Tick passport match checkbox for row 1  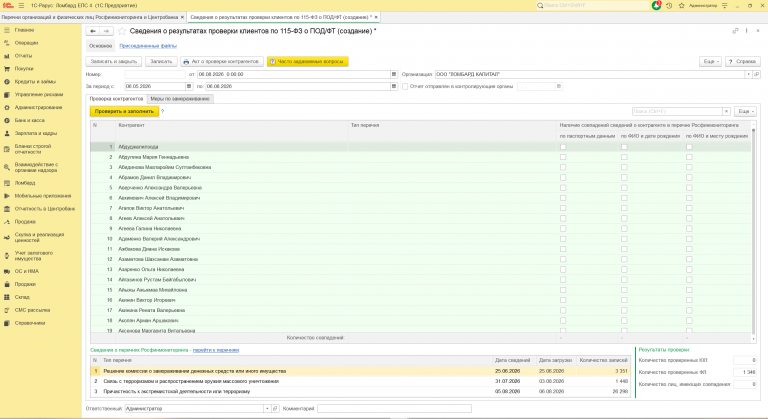(563, 147)
